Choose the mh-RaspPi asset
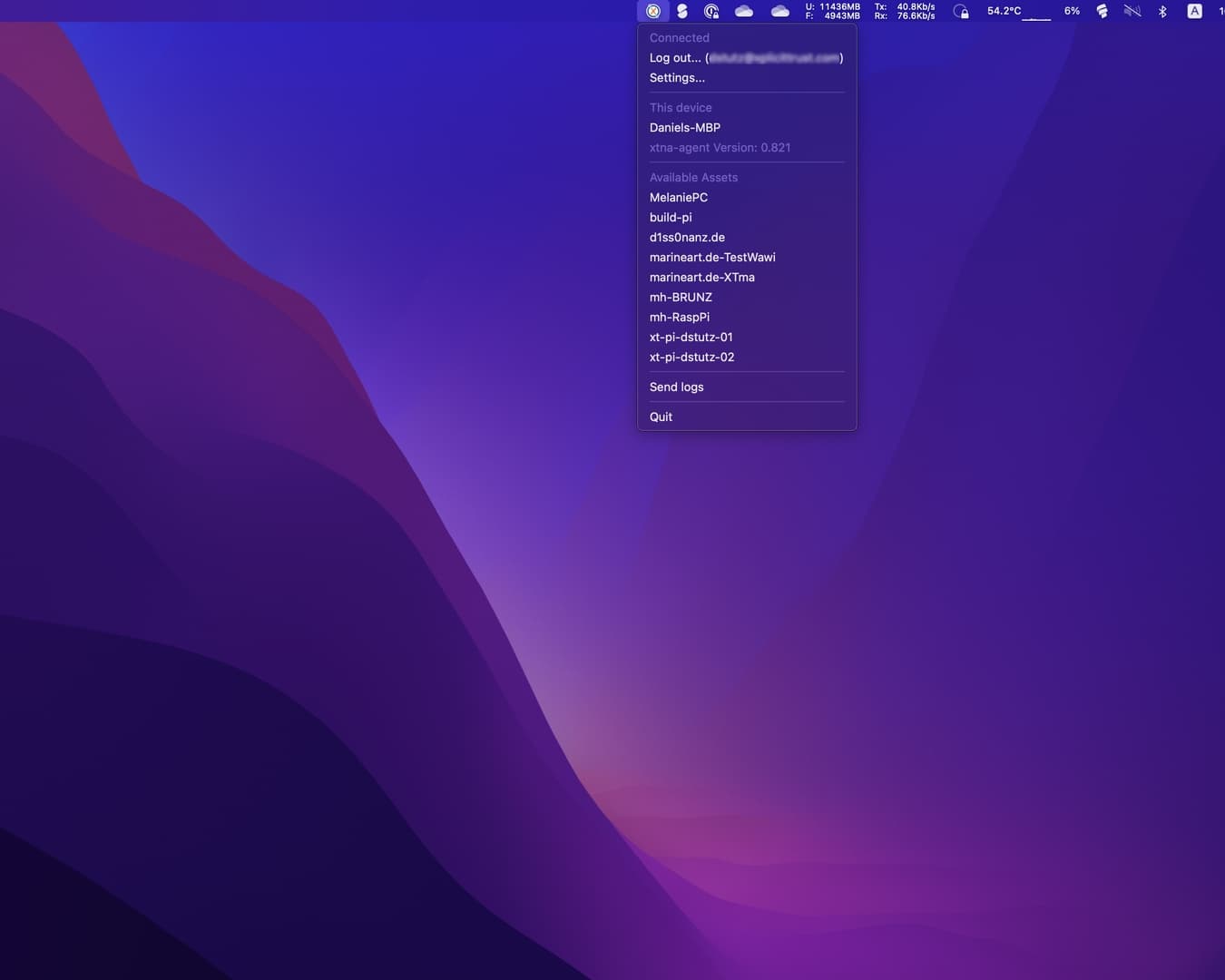This screenshot has width=1225, height=980. (x=747, y=317)
